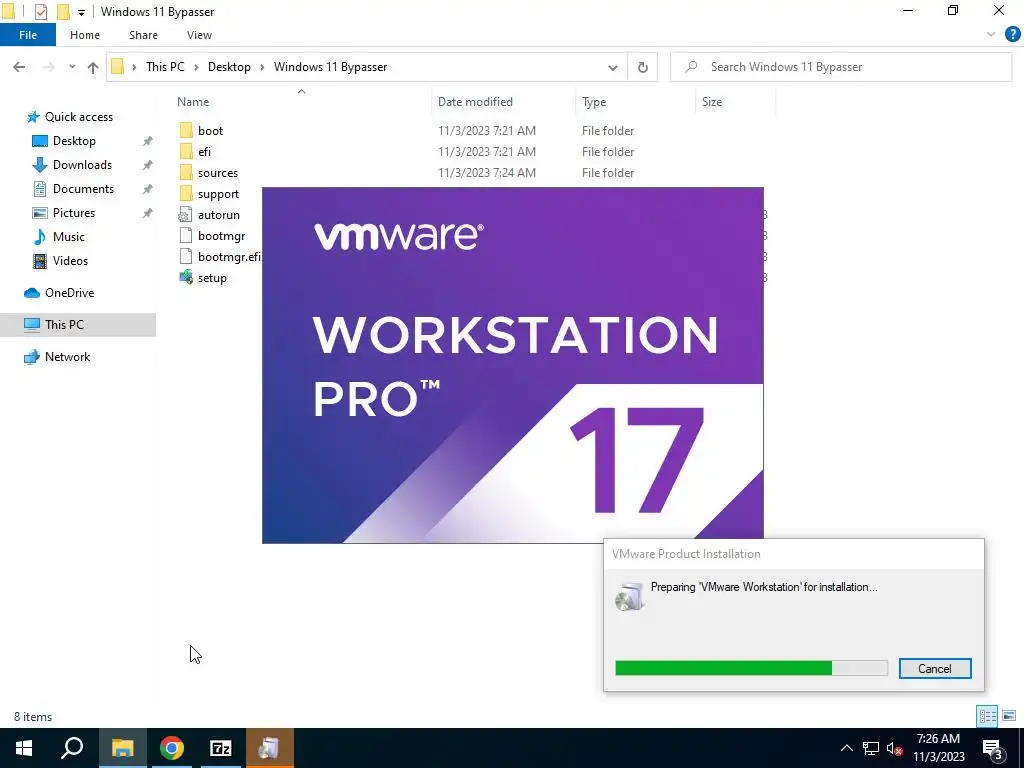The width and height of the screenshot is (1024, 768).
Task: Select the sources folder
Action: [217, 173]
